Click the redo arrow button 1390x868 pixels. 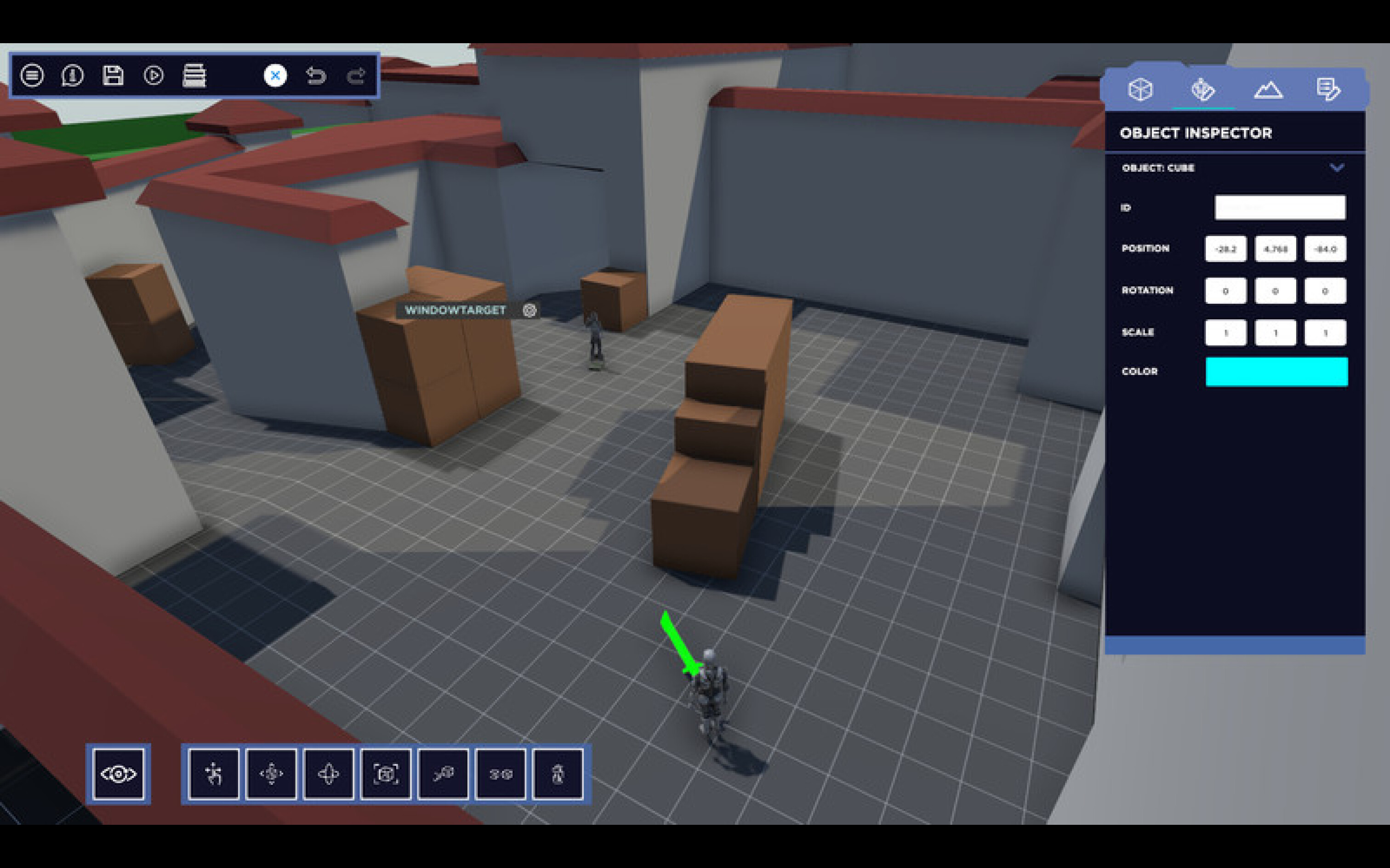(356, 75)
